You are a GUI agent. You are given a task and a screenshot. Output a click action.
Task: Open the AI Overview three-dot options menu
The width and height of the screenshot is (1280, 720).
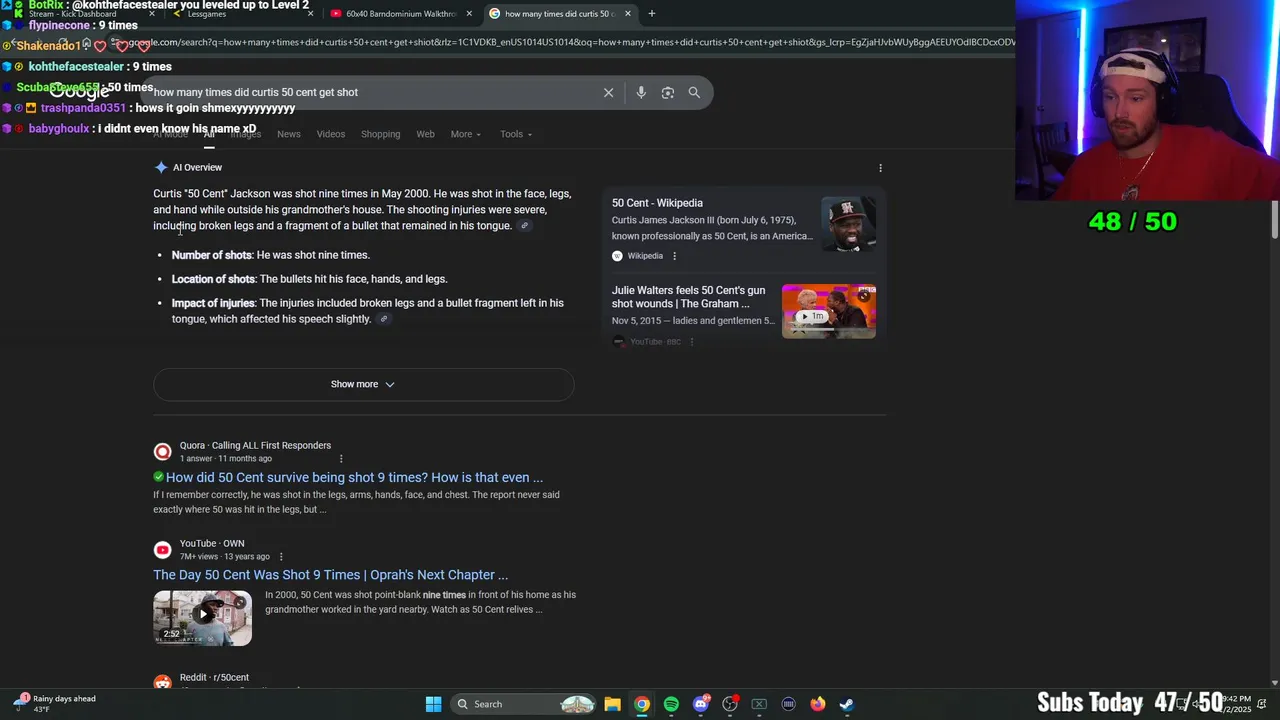[880, 168]
